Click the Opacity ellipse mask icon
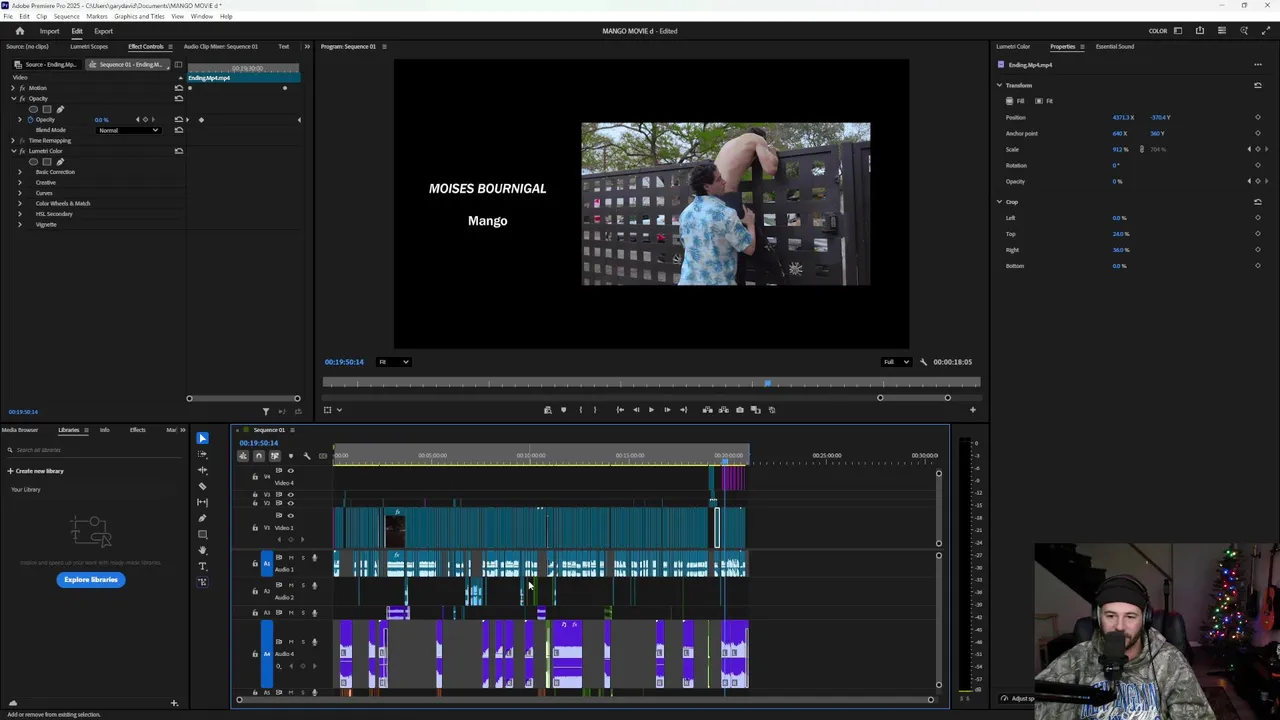Screen dimensions: 1280x720 tap(33, 109)
